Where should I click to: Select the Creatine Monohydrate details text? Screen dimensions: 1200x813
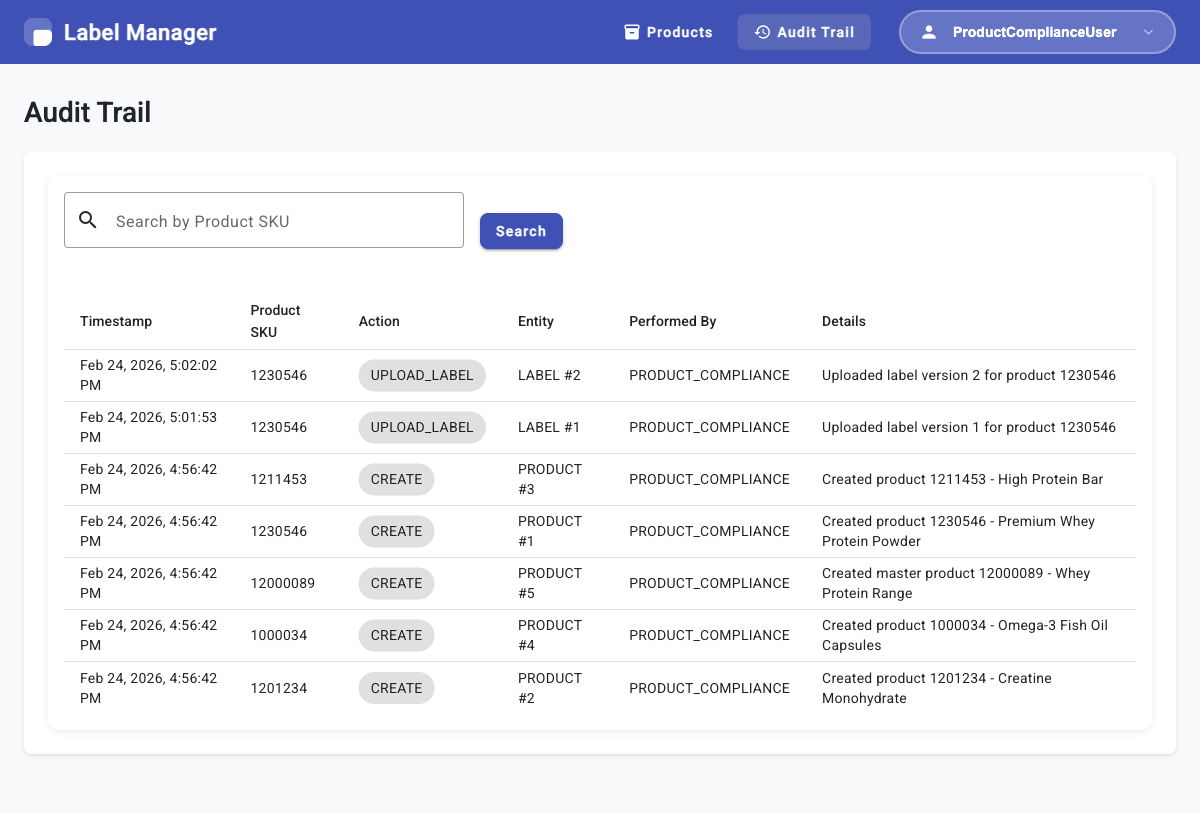click(936, 688)
